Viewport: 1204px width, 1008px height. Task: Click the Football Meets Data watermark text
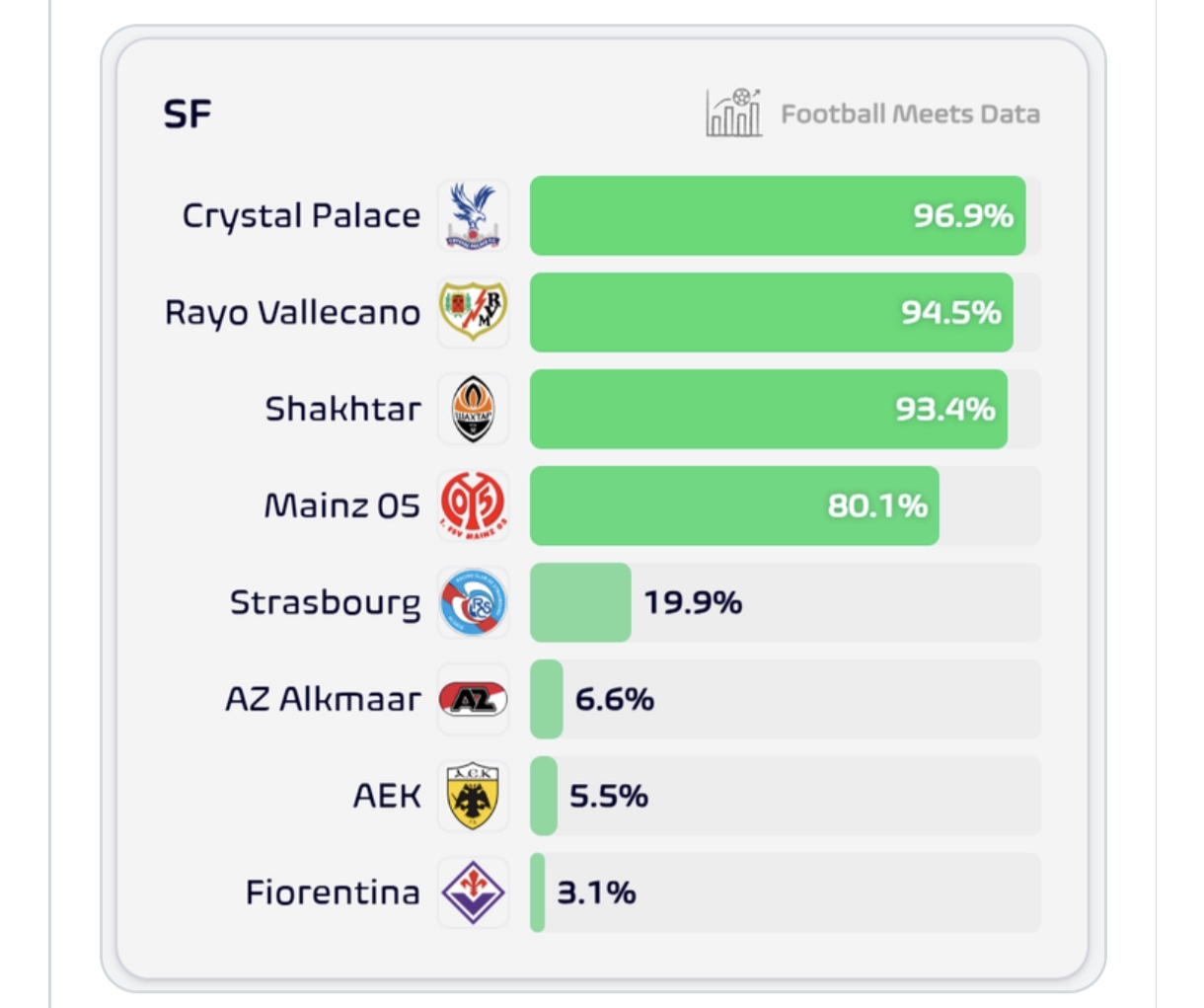tap(910, 115)
